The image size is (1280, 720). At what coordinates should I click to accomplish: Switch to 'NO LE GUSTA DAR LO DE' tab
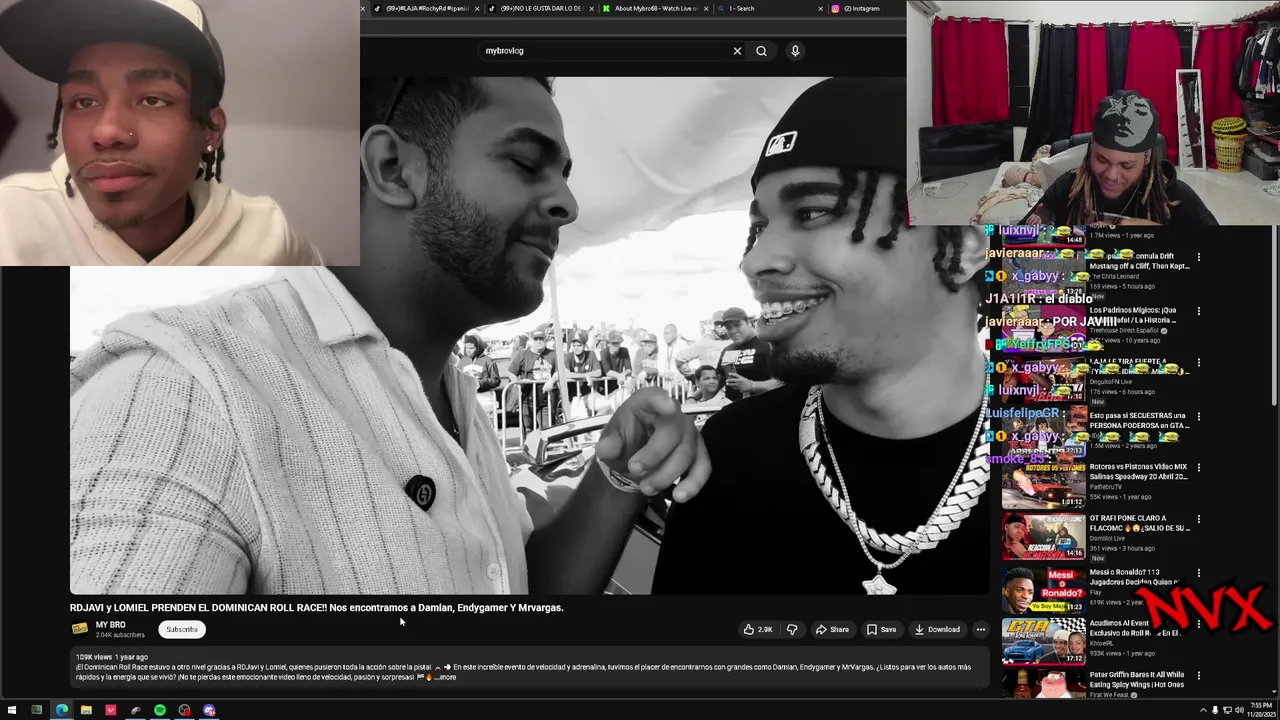click(541, 8)
